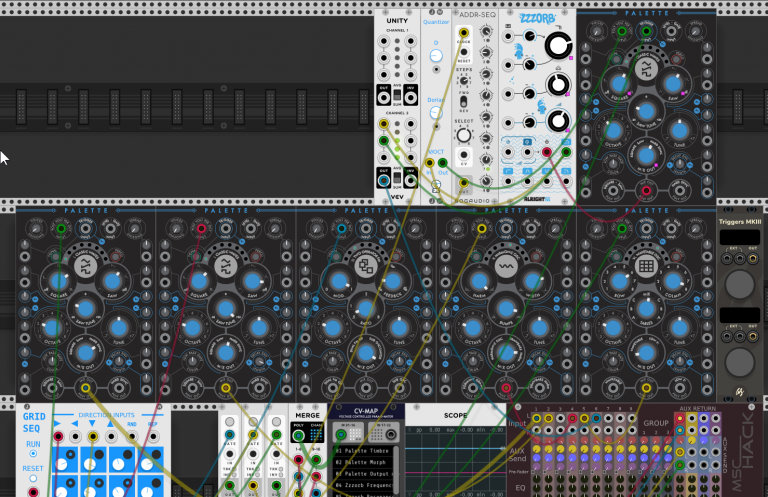Viewport: 768px width, 497px height.
Task: Click the ADDR-SEQ SELECT knob
Action: 463,135
